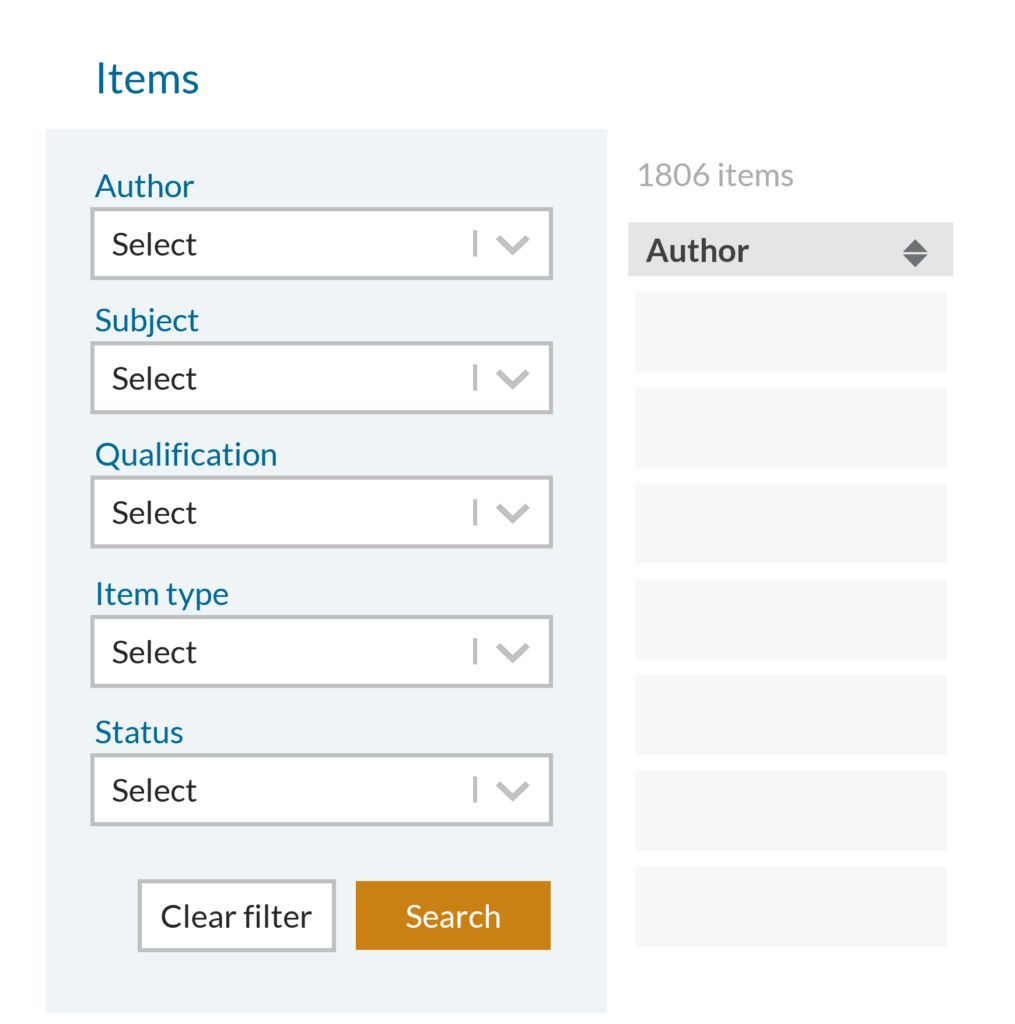Open the Qualification select dropdown

(x=321, y=512)
